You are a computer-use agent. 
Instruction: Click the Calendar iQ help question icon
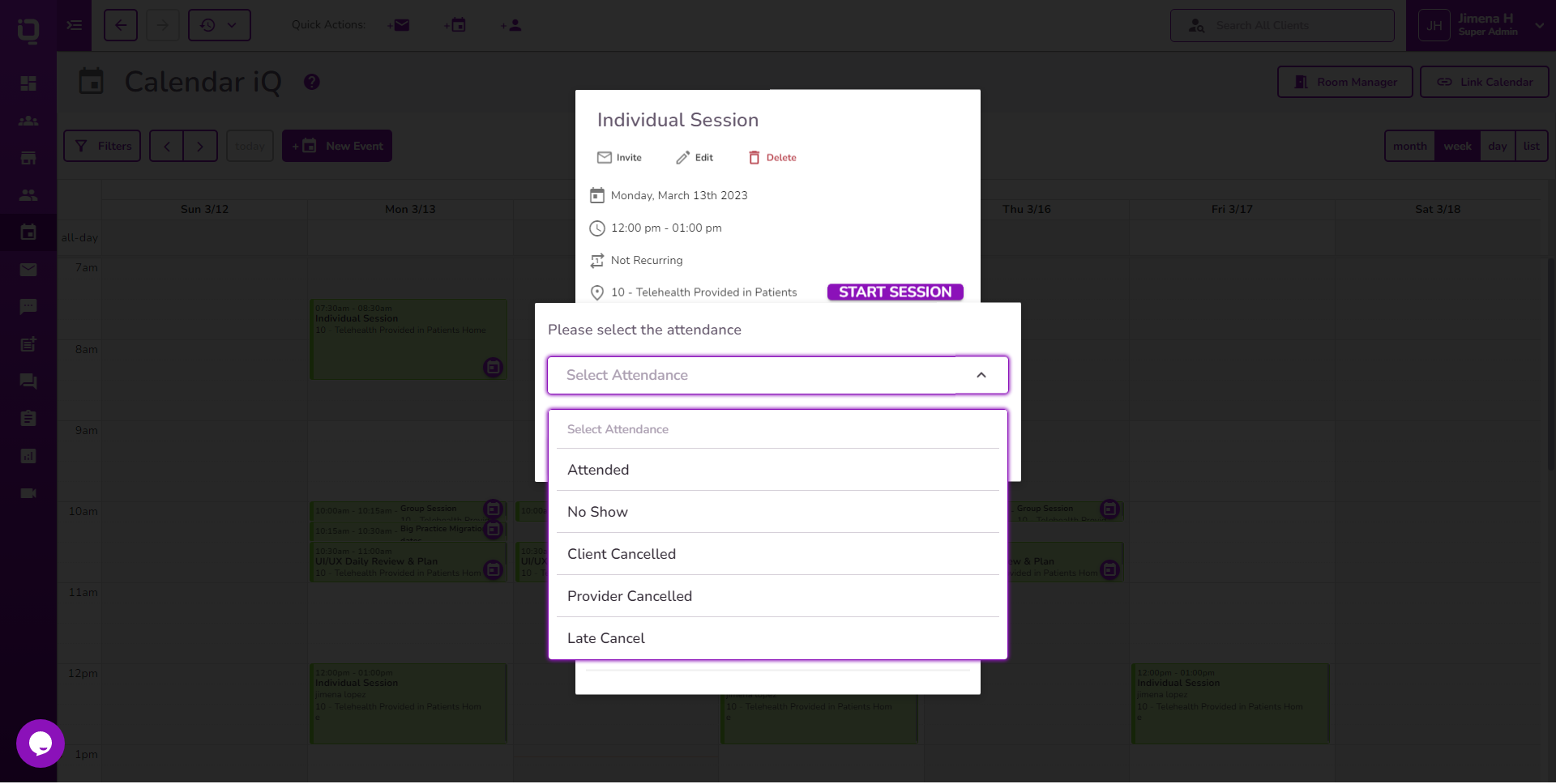312,82
